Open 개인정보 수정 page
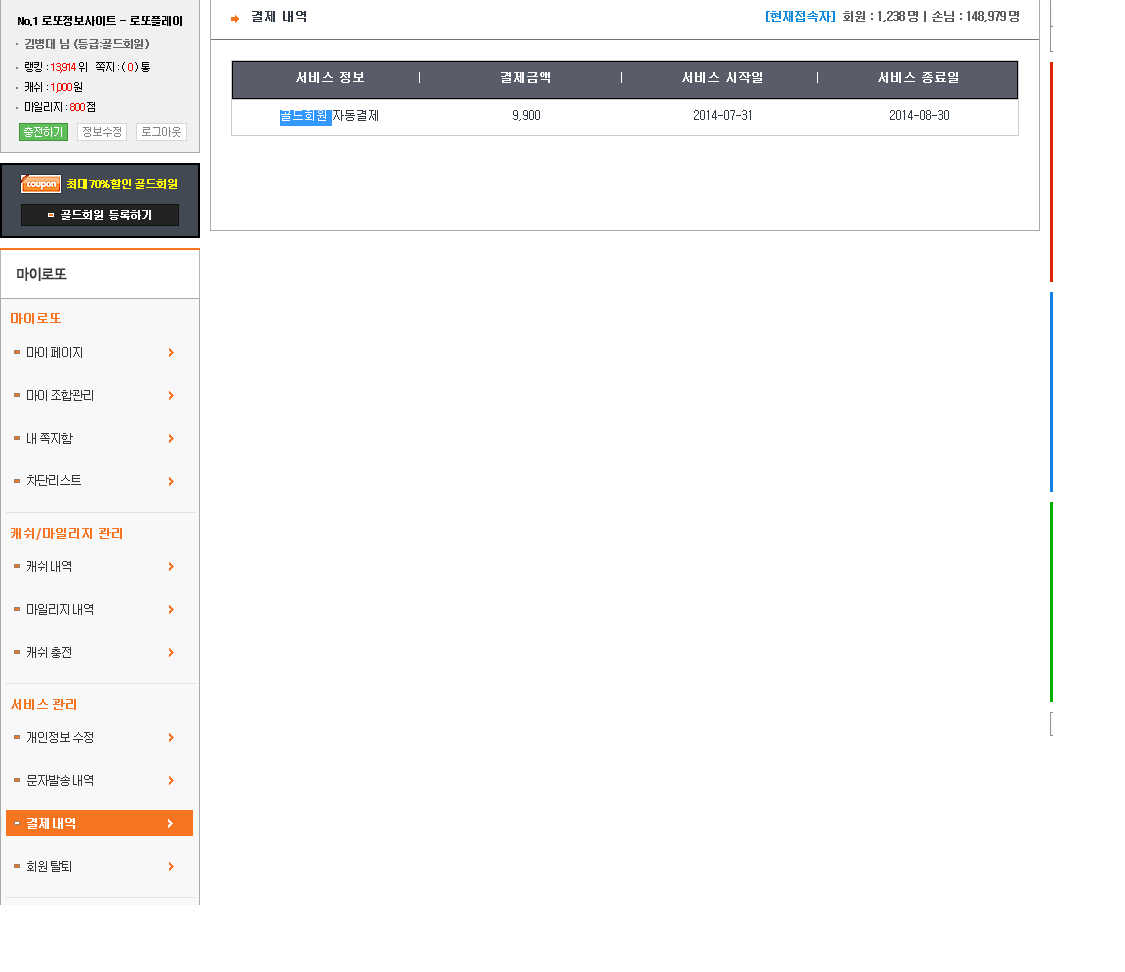1125x972 pixels. [60, 738]
